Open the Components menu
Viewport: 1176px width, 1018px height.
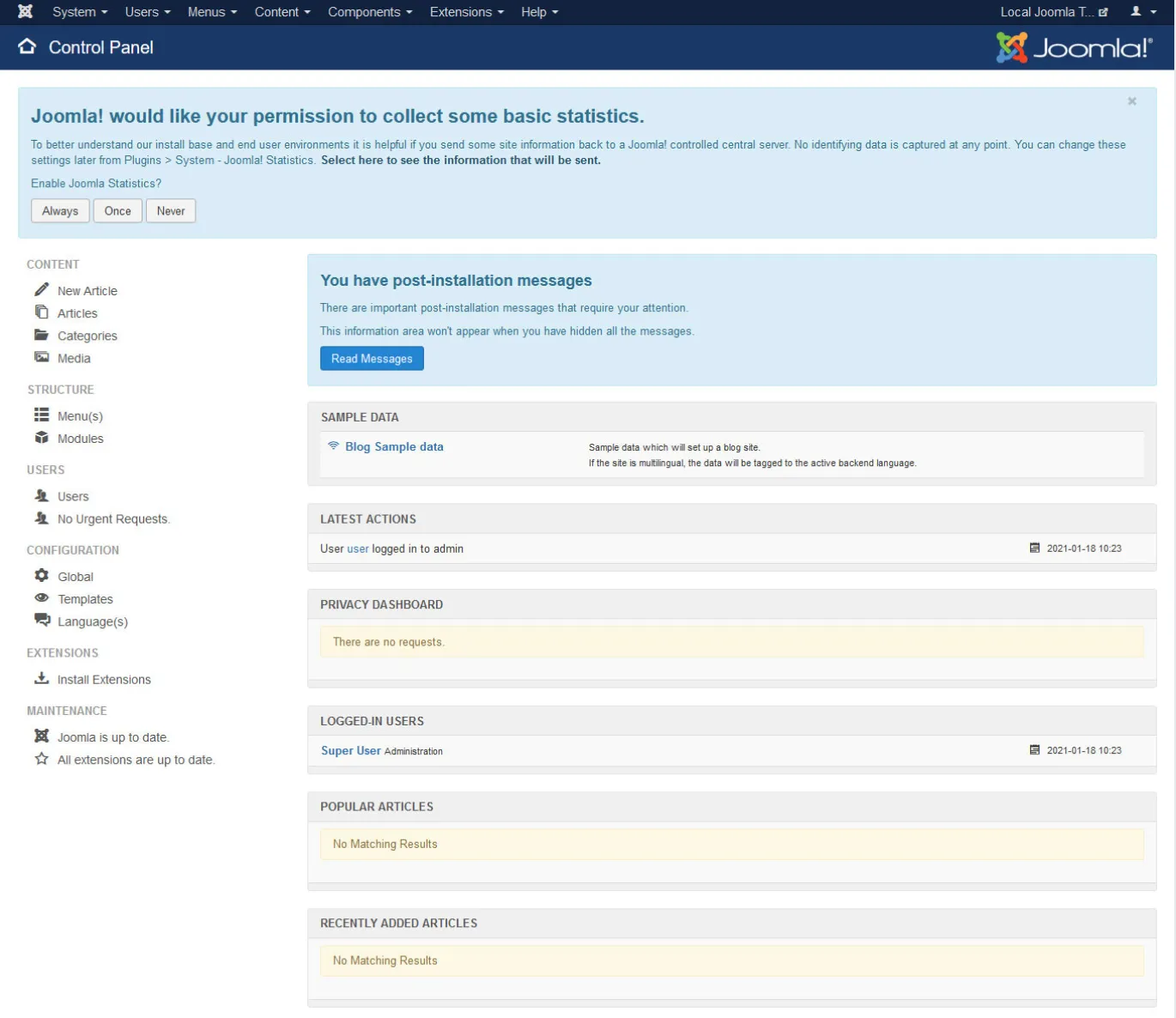tap(370, 12)
